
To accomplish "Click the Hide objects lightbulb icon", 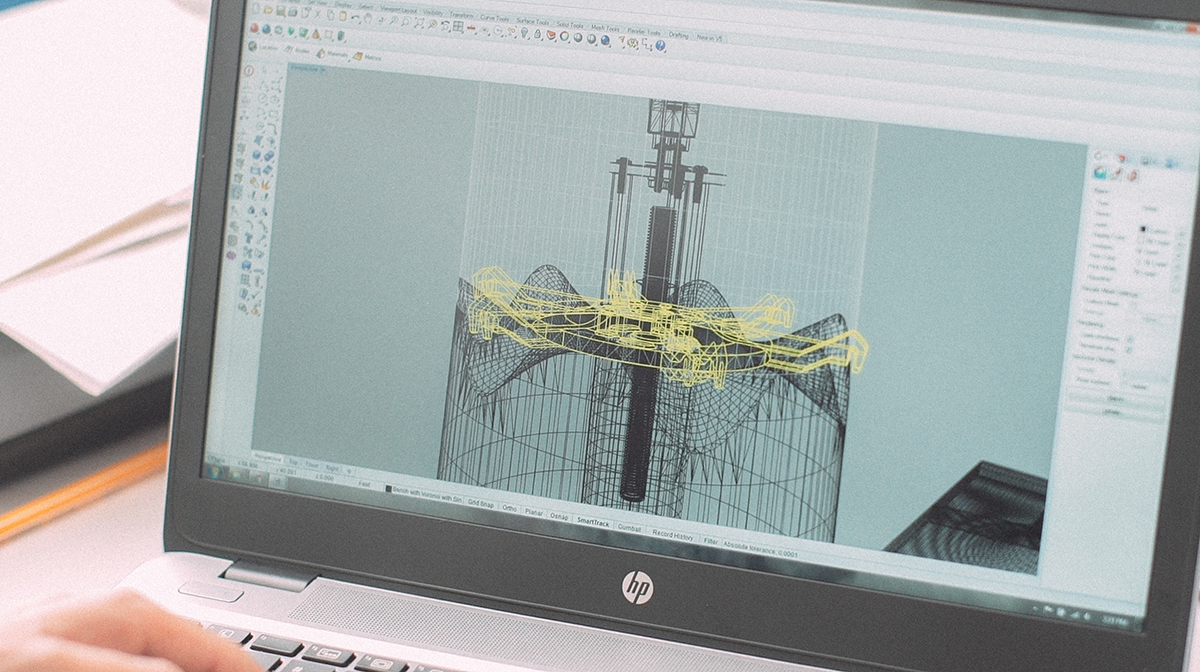I will [524, 33].
